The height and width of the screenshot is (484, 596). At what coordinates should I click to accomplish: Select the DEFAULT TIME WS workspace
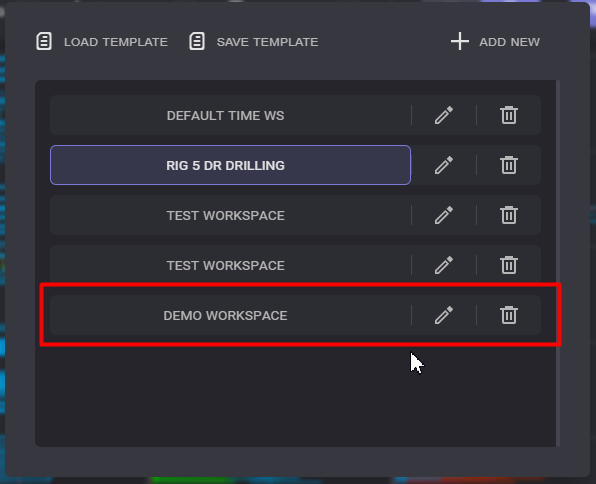click(x=230, y=115)
